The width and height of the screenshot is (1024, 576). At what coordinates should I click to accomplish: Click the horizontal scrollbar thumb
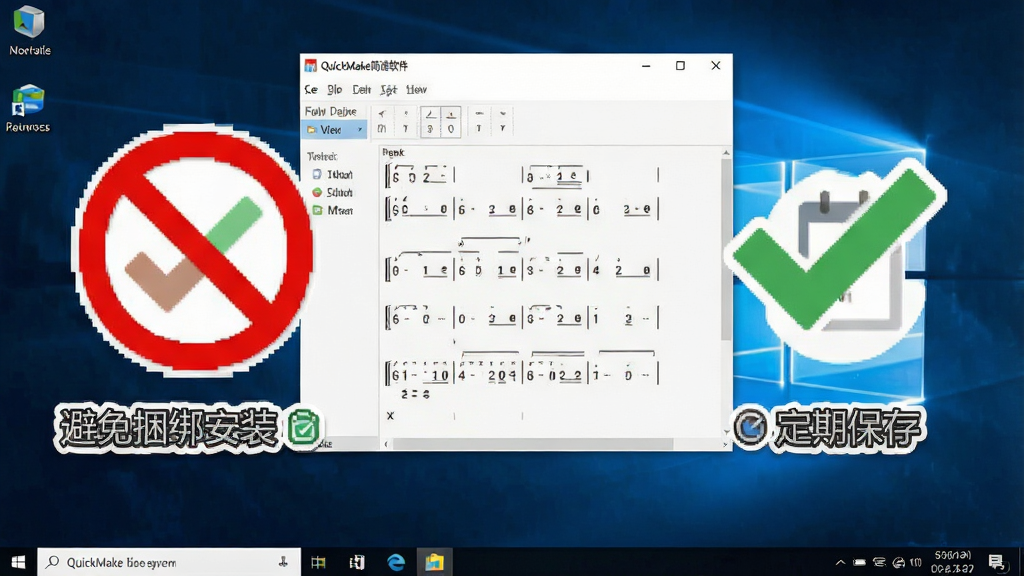pos(533,444)
